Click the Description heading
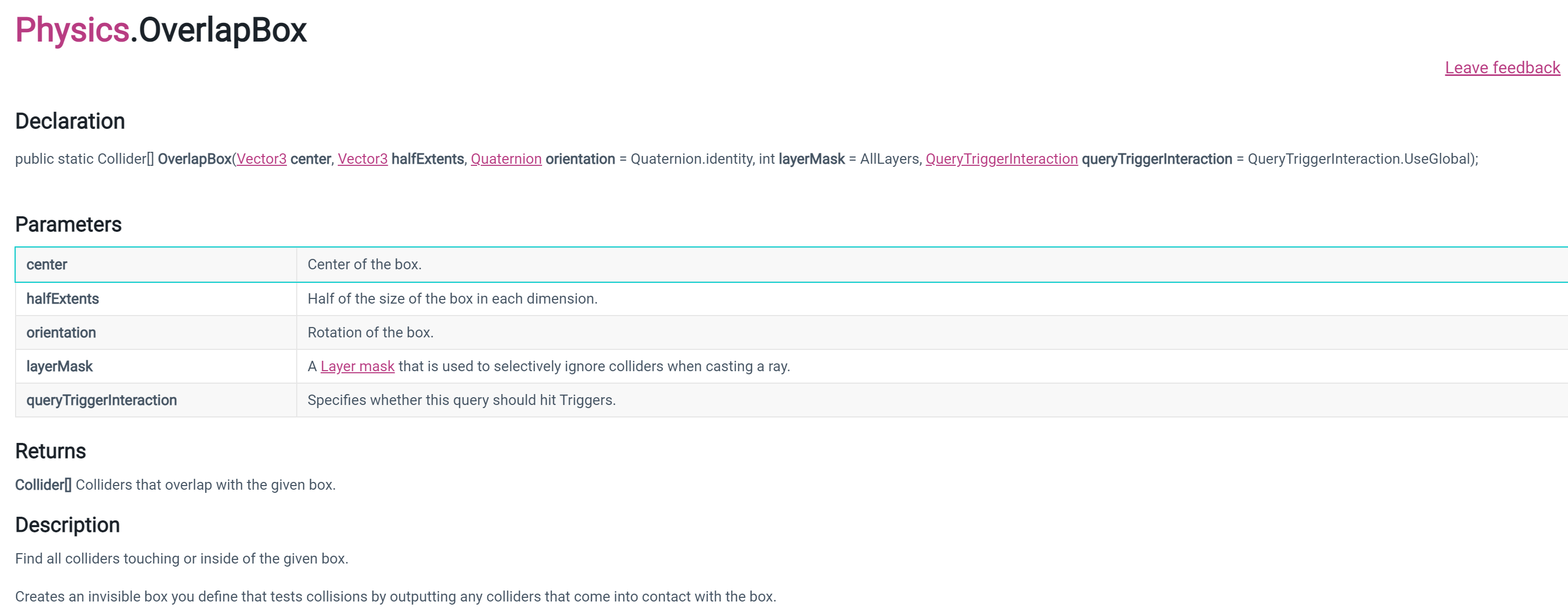This screenshot has width=1568, height=615. (67, 525)
